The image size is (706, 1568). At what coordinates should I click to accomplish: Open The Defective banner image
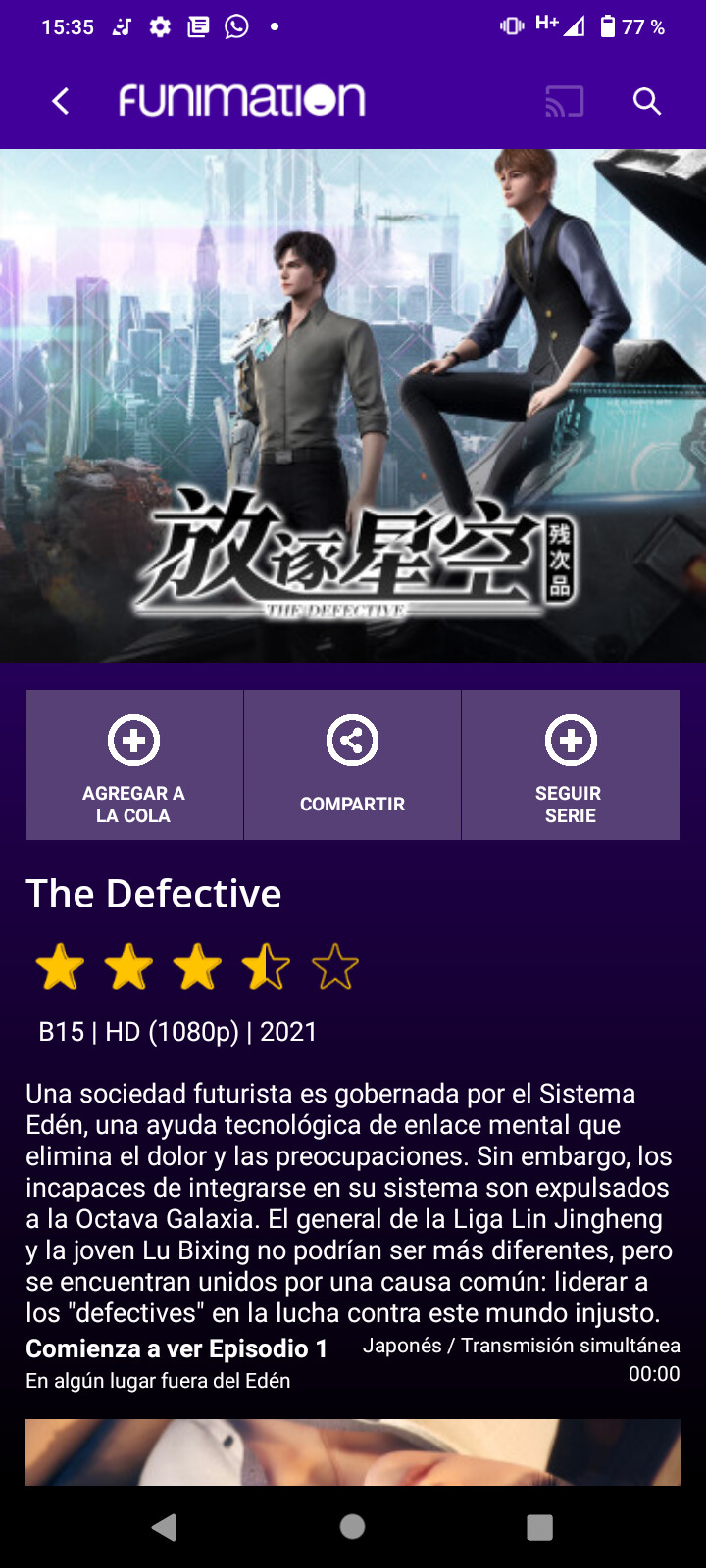pyautogui.click(x=353, y=406)
